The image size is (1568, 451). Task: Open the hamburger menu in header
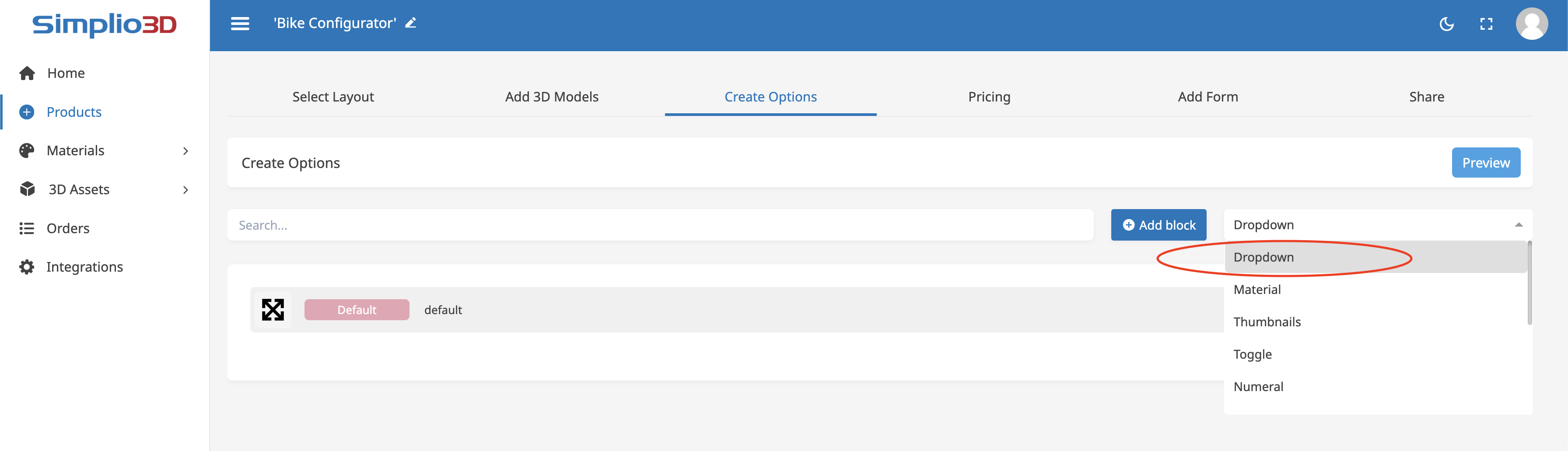click(240, 24)
